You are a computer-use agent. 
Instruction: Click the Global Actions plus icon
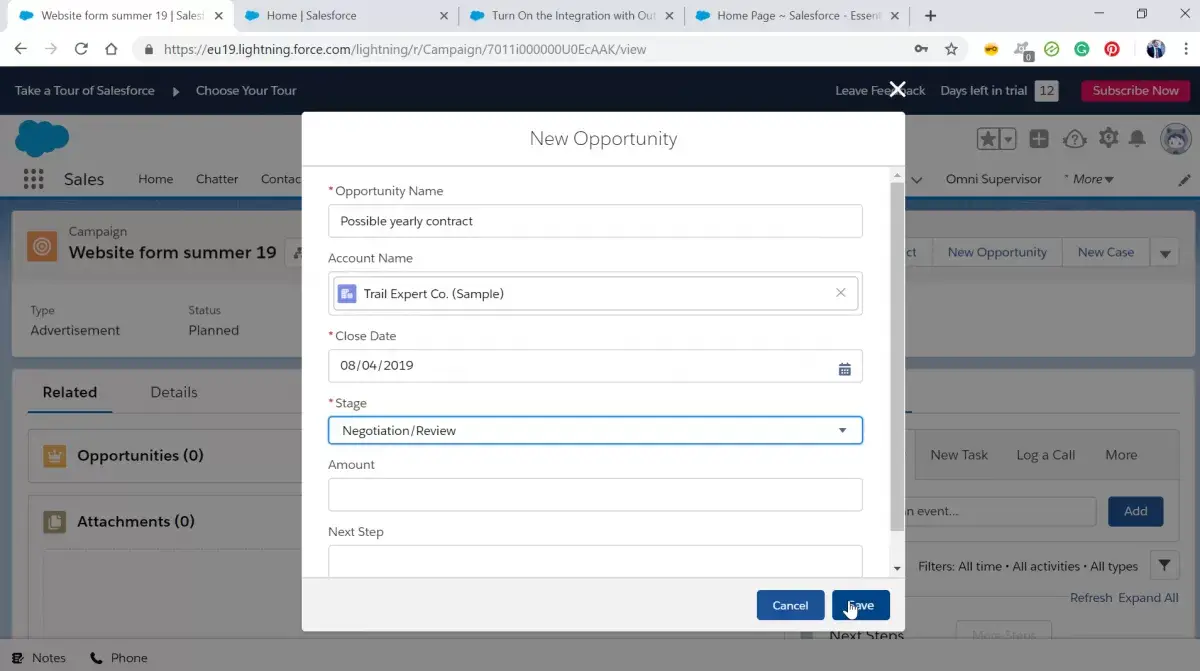[1039, 139]
